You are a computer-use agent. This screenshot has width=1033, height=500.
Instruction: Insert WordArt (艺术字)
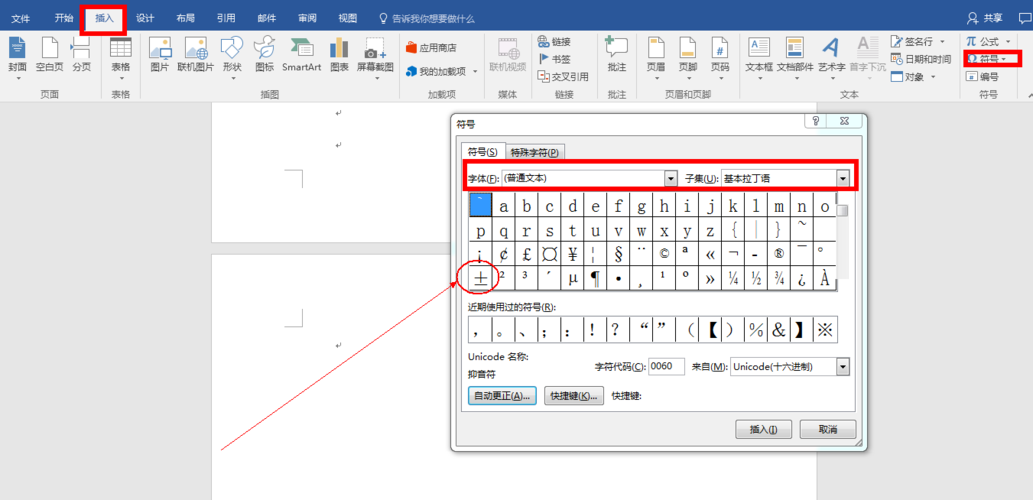point(830,52)
